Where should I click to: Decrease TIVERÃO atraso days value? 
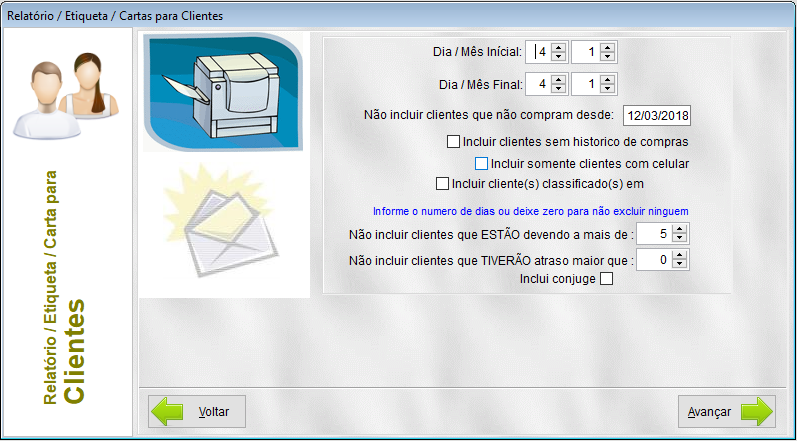click(679, 265)
